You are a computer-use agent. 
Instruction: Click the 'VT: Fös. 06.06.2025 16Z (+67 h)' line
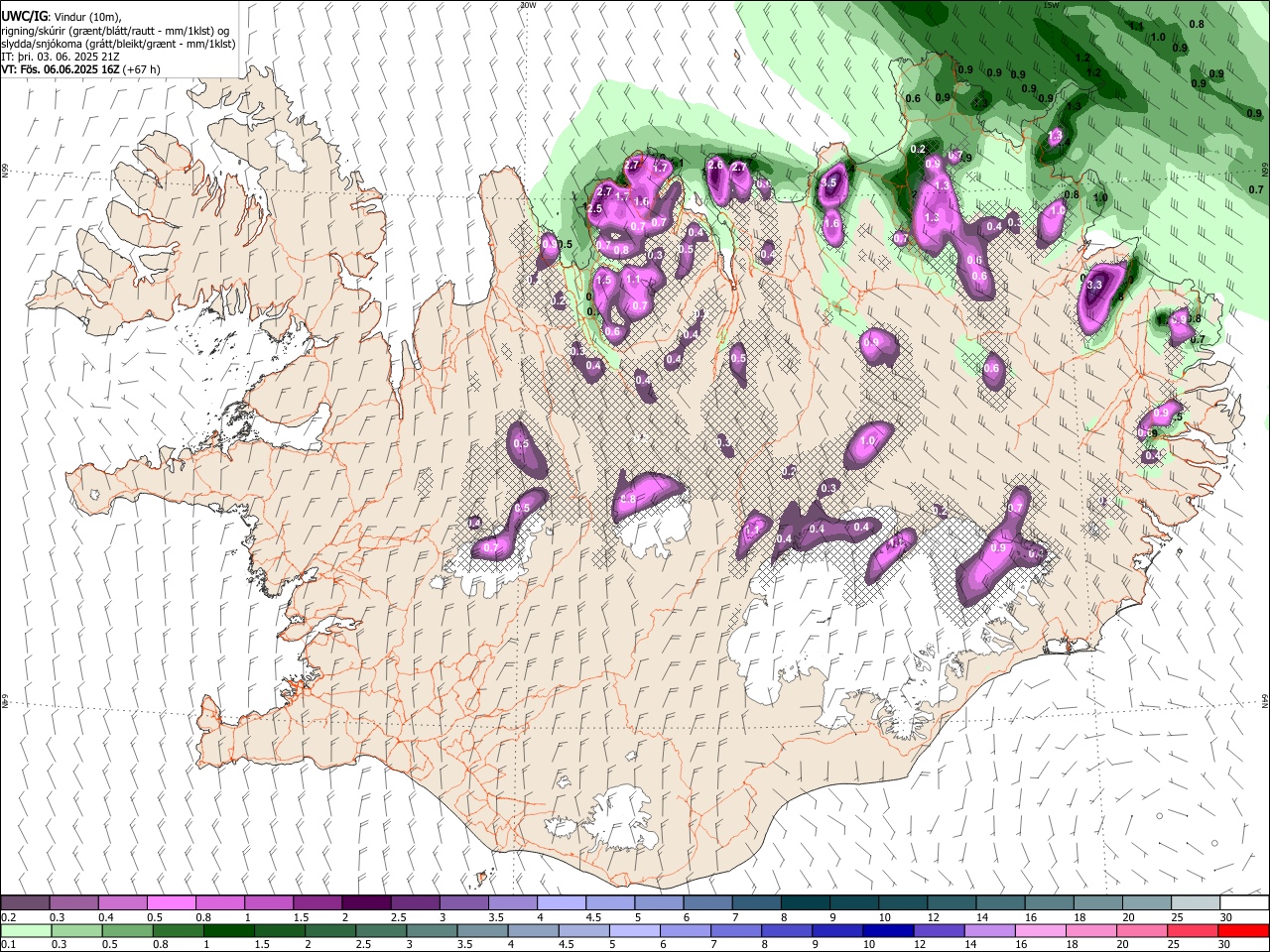tap(80, 70)
